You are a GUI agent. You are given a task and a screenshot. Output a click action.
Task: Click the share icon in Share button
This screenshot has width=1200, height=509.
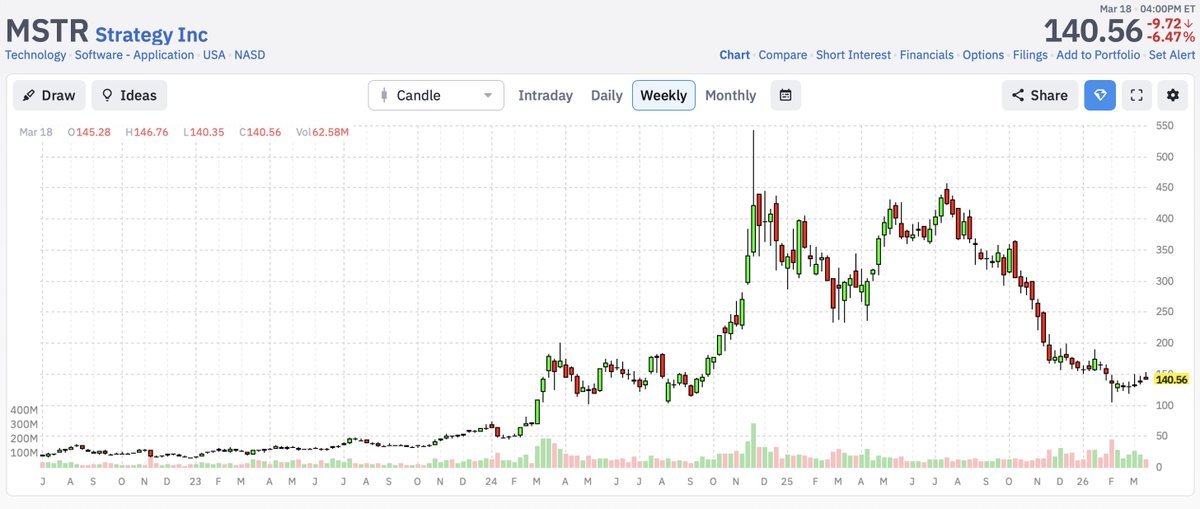click(x=1018, y=95)
